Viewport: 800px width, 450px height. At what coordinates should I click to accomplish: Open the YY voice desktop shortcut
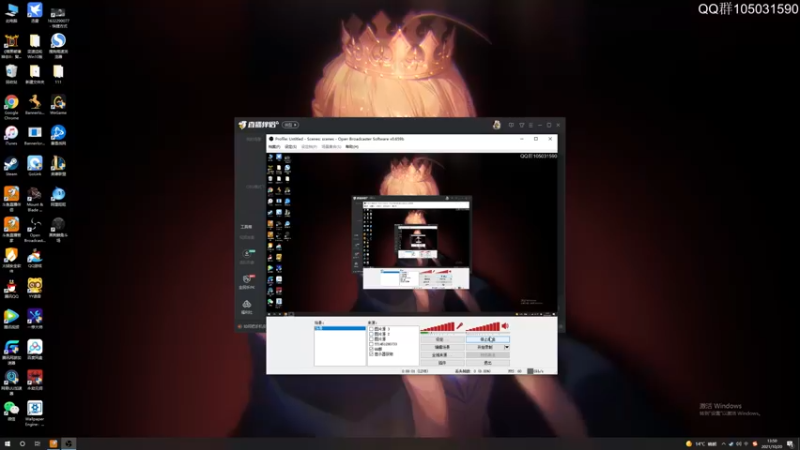pos(34,286)
